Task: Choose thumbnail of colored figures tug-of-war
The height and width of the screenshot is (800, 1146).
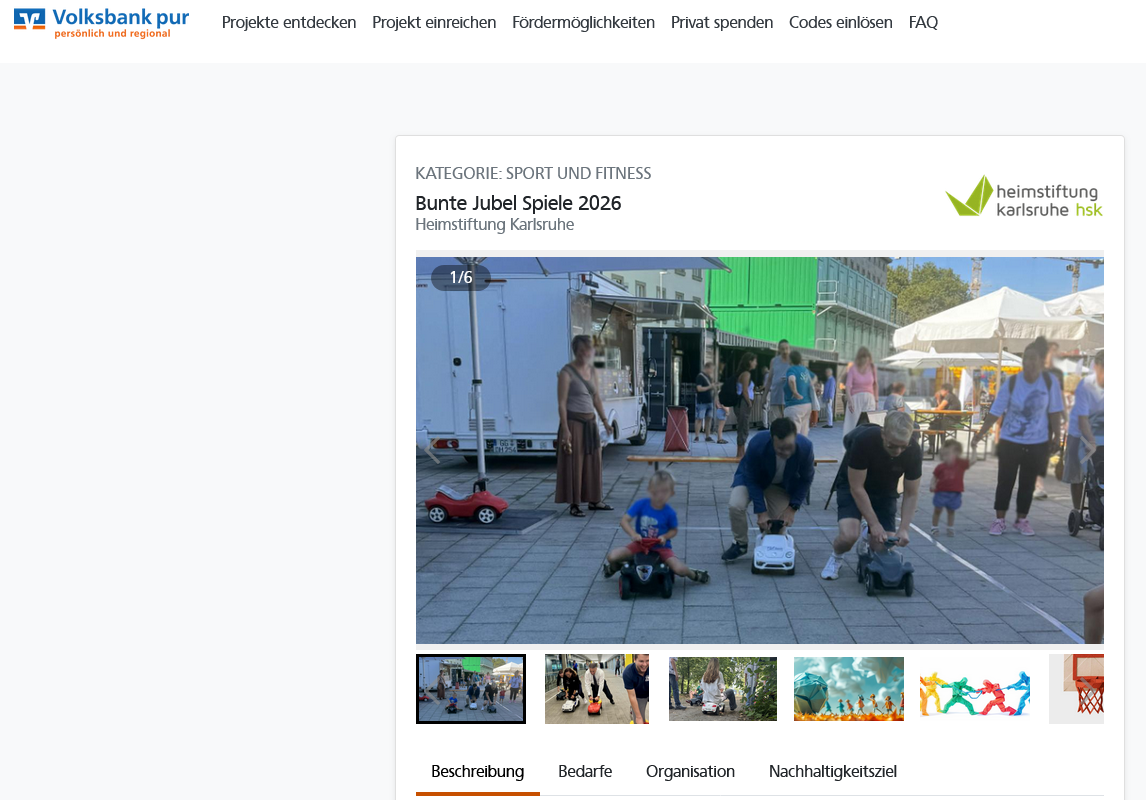Action: click(974, 689)
